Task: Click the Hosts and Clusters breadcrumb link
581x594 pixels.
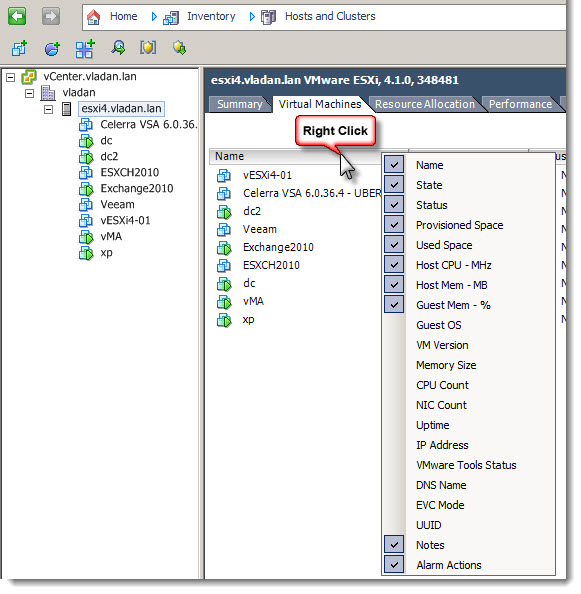Action: point(330,16)
